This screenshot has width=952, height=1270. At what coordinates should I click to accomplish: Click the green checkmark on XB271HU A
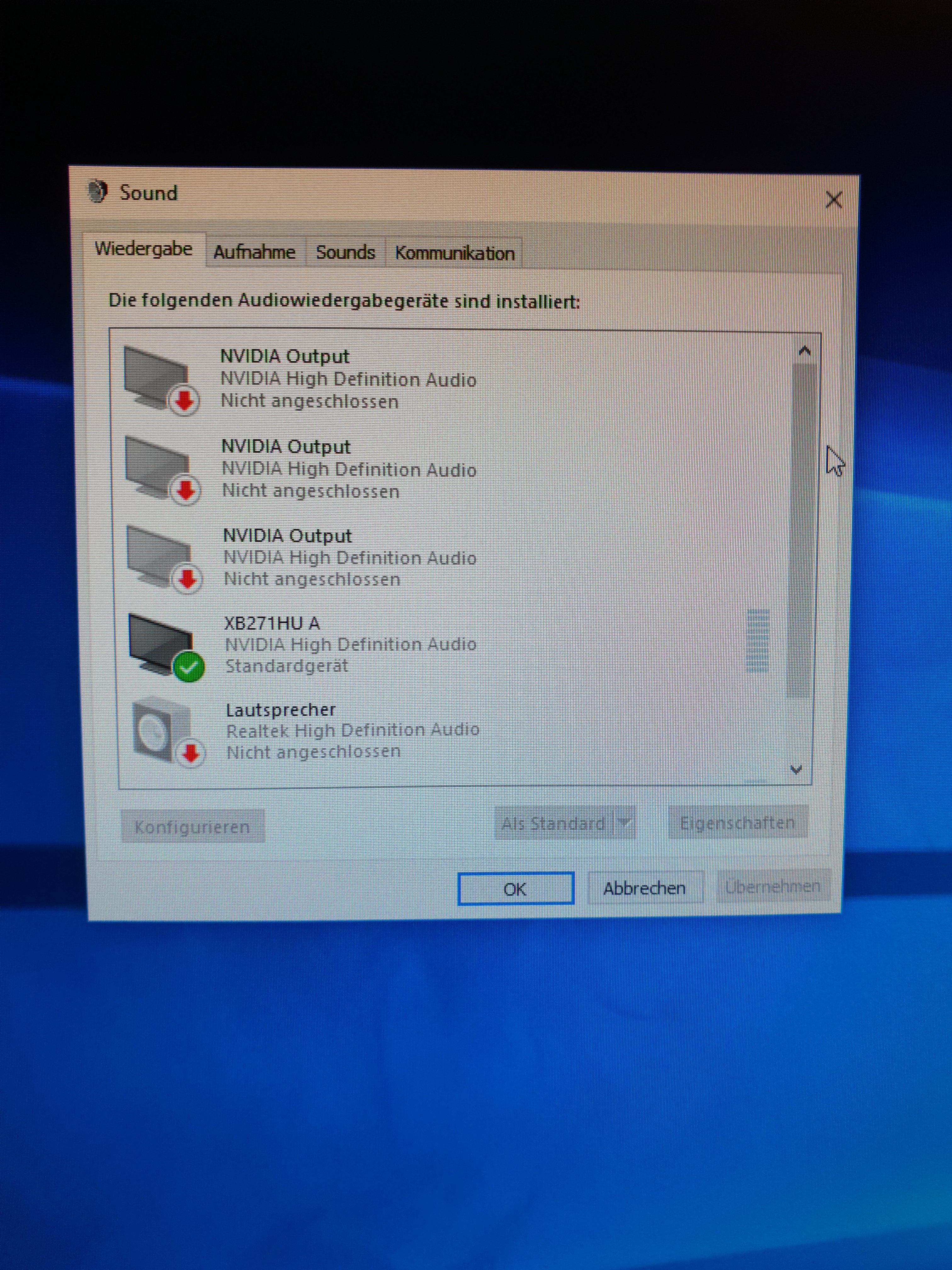(188, 667)
